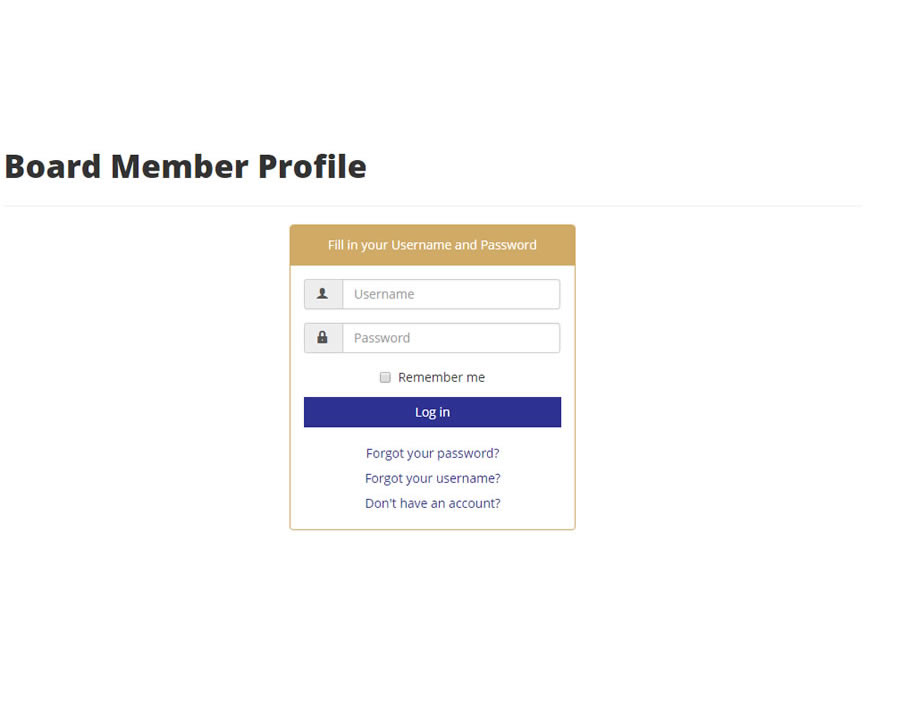Click the padlock icon beside Password field

point(322,337)
